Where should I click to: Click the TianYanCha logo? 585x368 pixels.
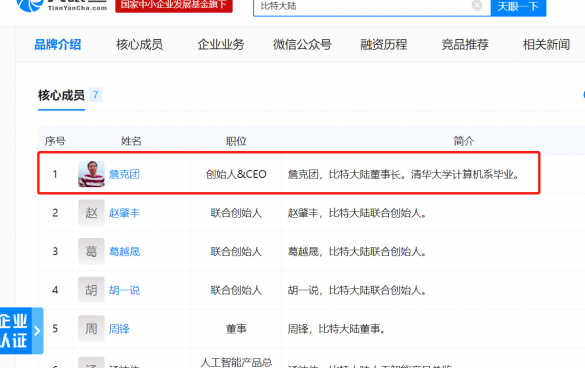[62, 6]
